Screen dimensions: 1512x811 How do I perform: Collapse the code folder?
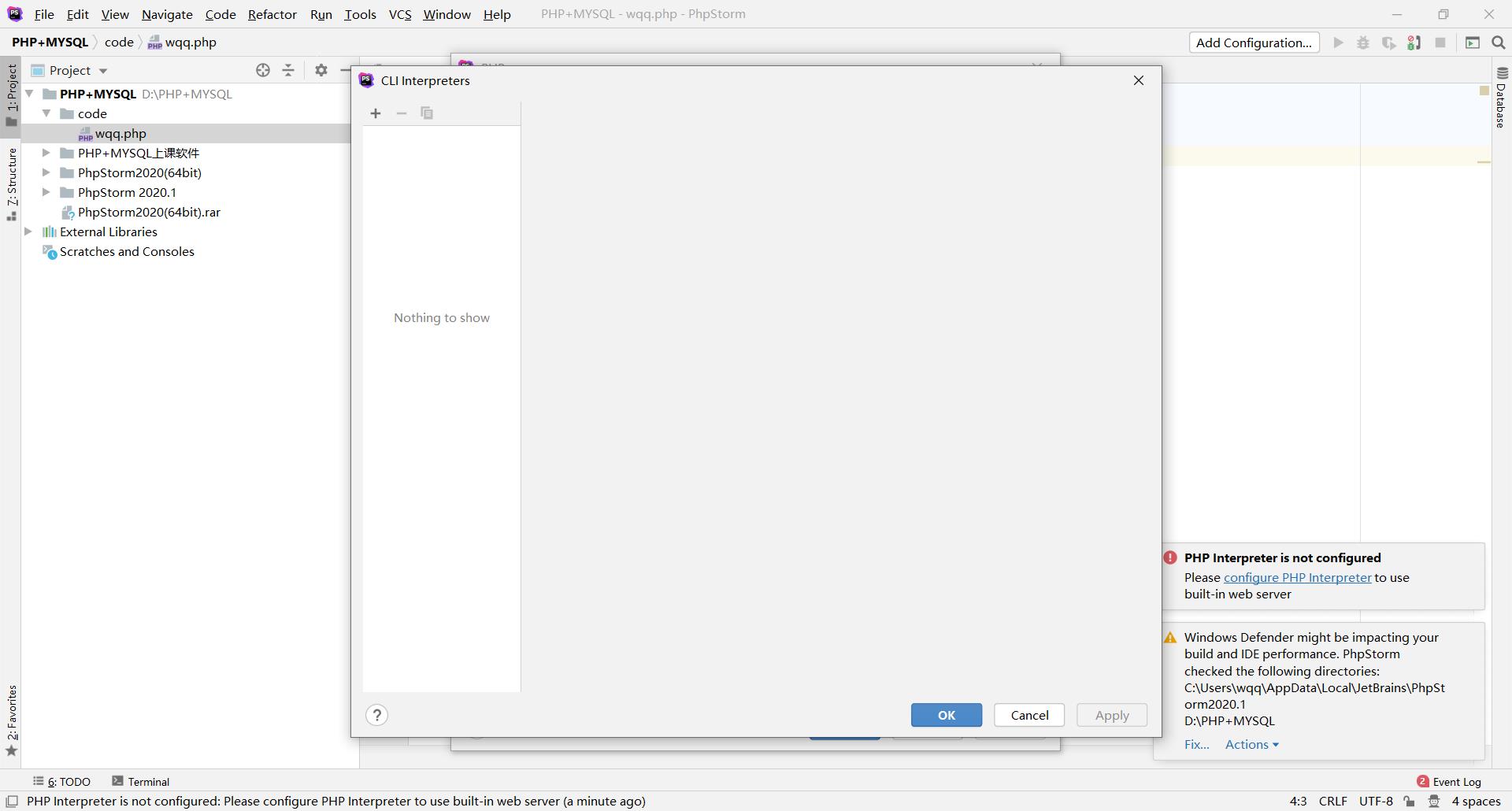pyautogui.click(x=46, y=113)
